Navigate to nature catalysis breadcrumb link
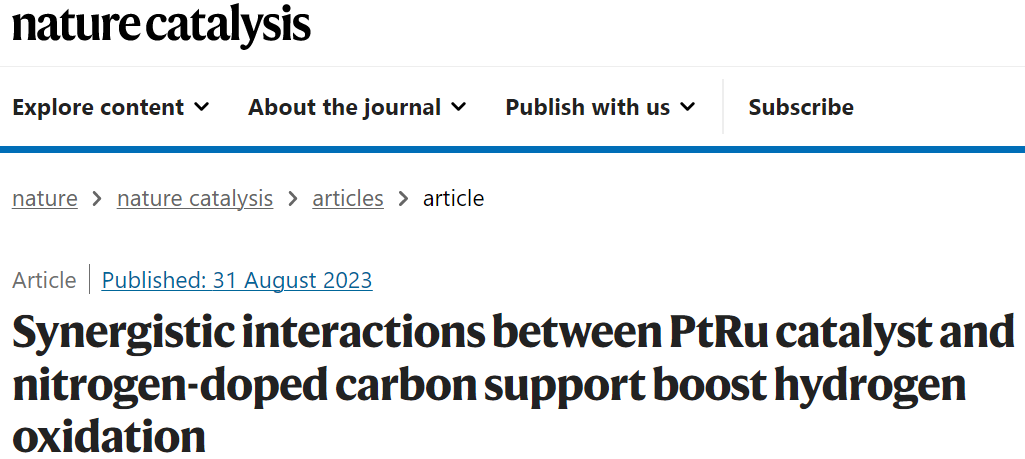The height and width of the screenshot is (459, 1025). (x=195, y=198)
